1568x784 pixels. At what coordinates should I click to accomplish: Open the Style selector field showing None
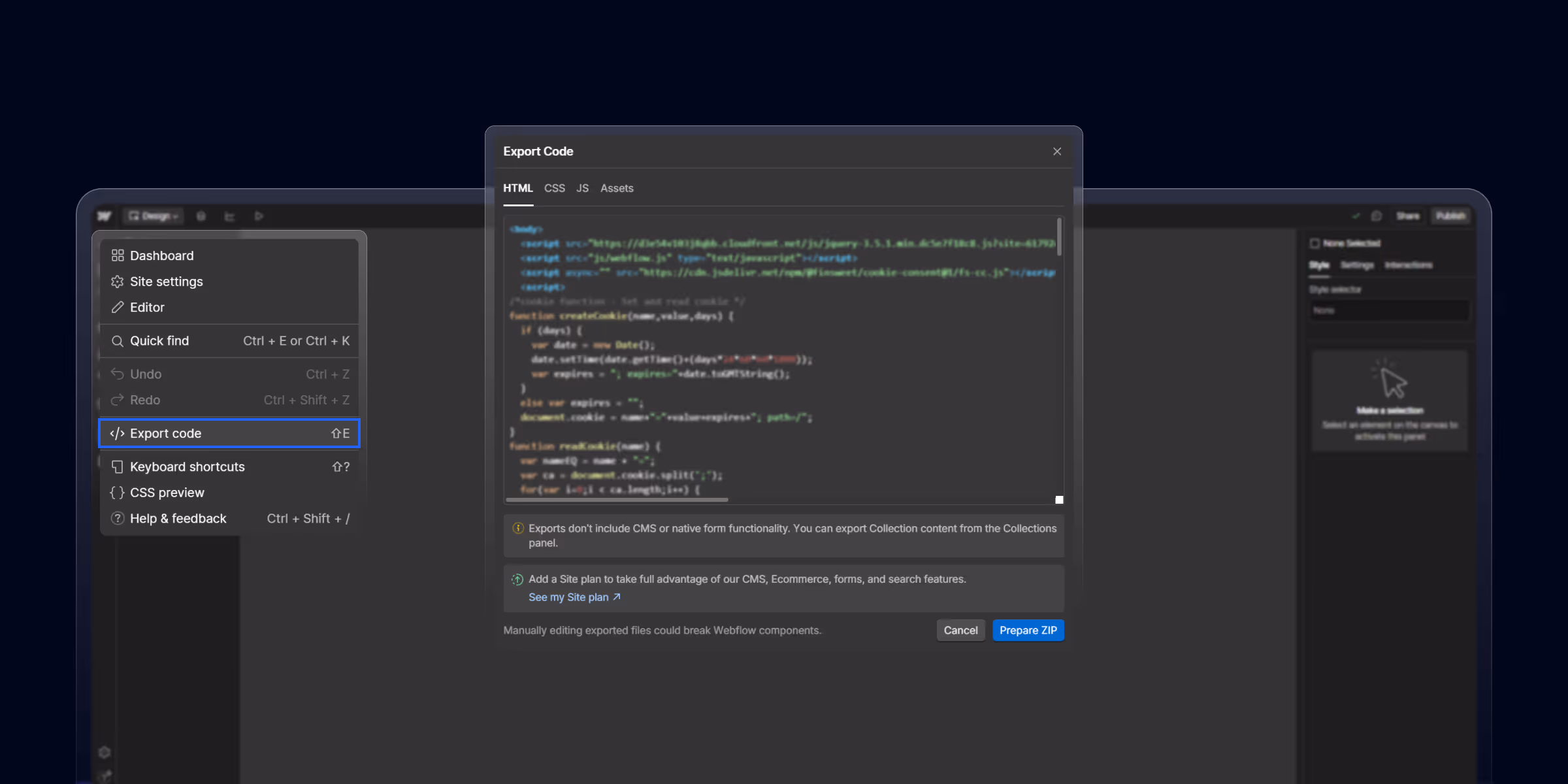click(1389, 310)
